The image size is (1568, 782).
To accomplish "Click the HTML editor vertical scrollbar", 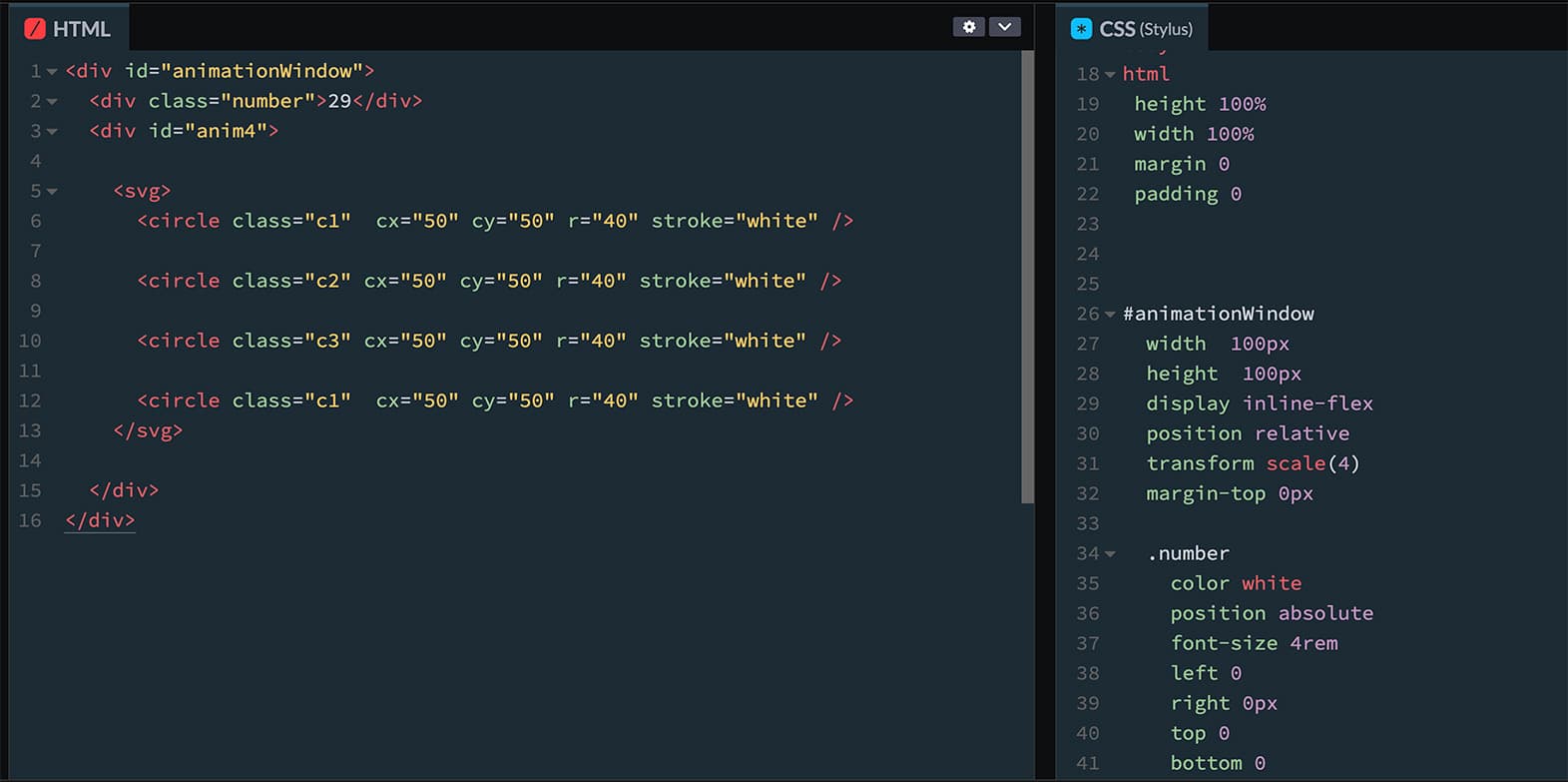I will [1027, 277].
